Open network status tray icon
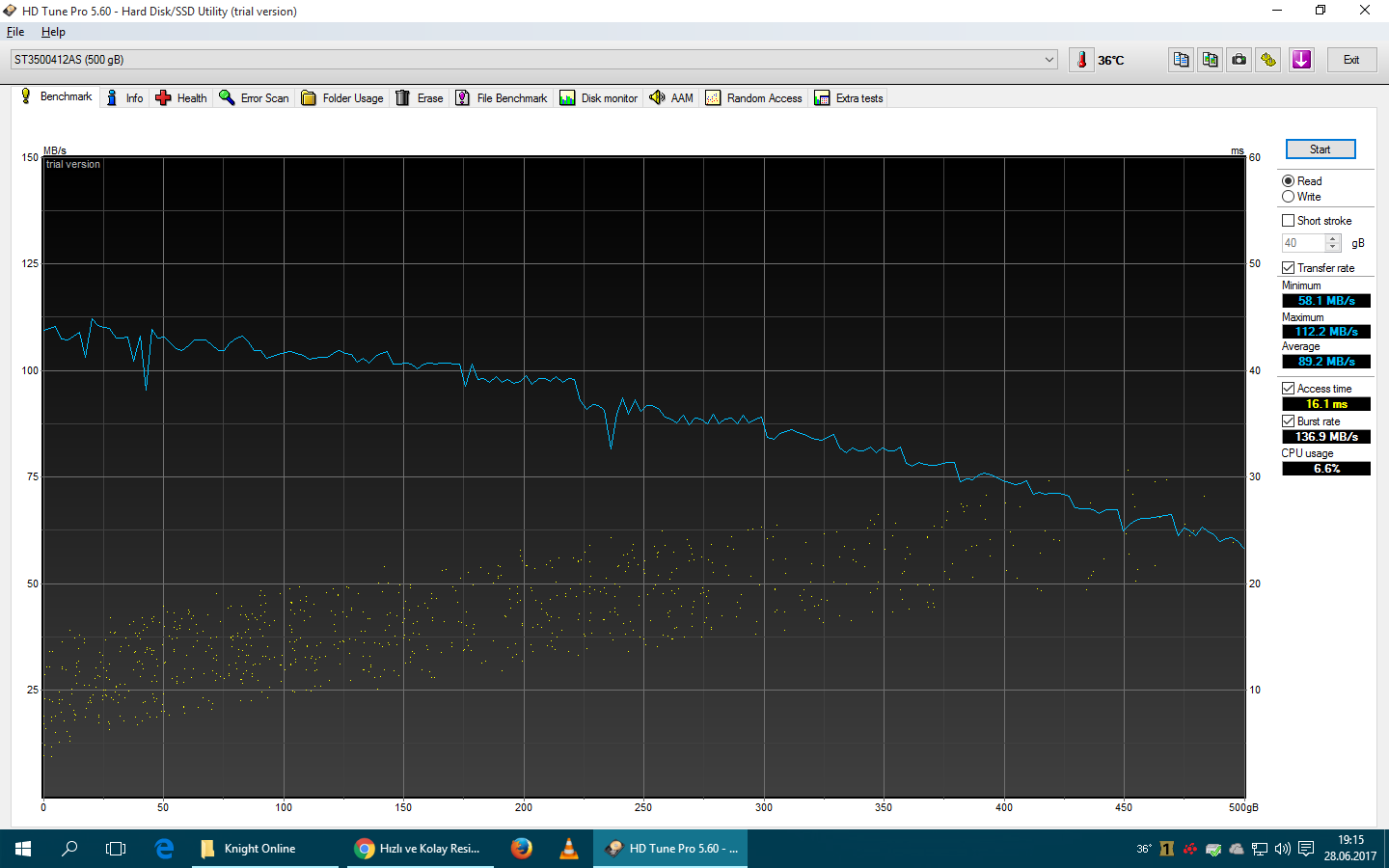Viewport: 1389px width, 868px height. pos(1260,849)
